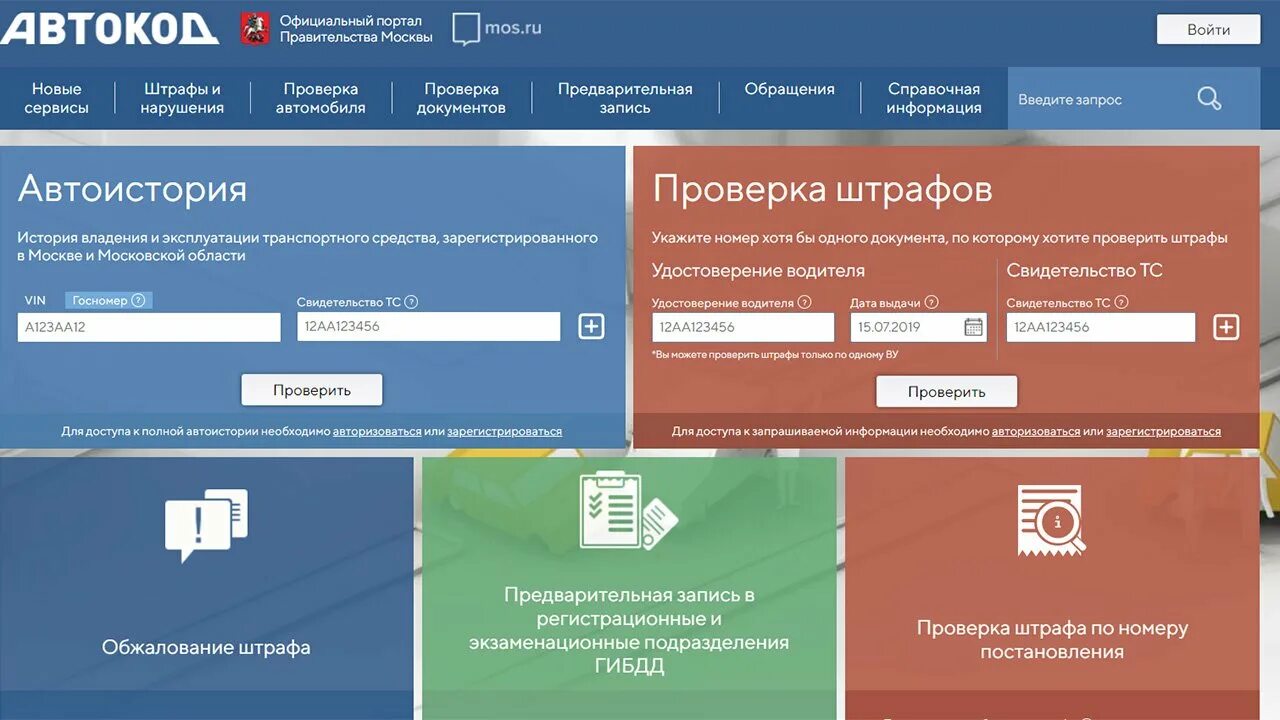The width and height of the screenshot is (1280, 720).
Task: Click Проверить in Автоистория panel
Action: click(x=312, y=390)
